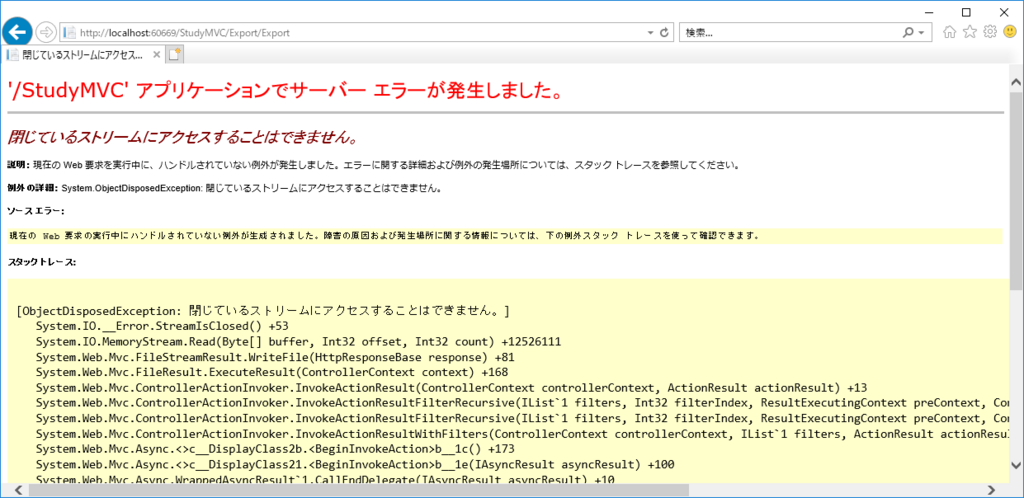Click the italic 閉じているストリーム error subtitle
1024x498 pixels.
pos(182,138)
